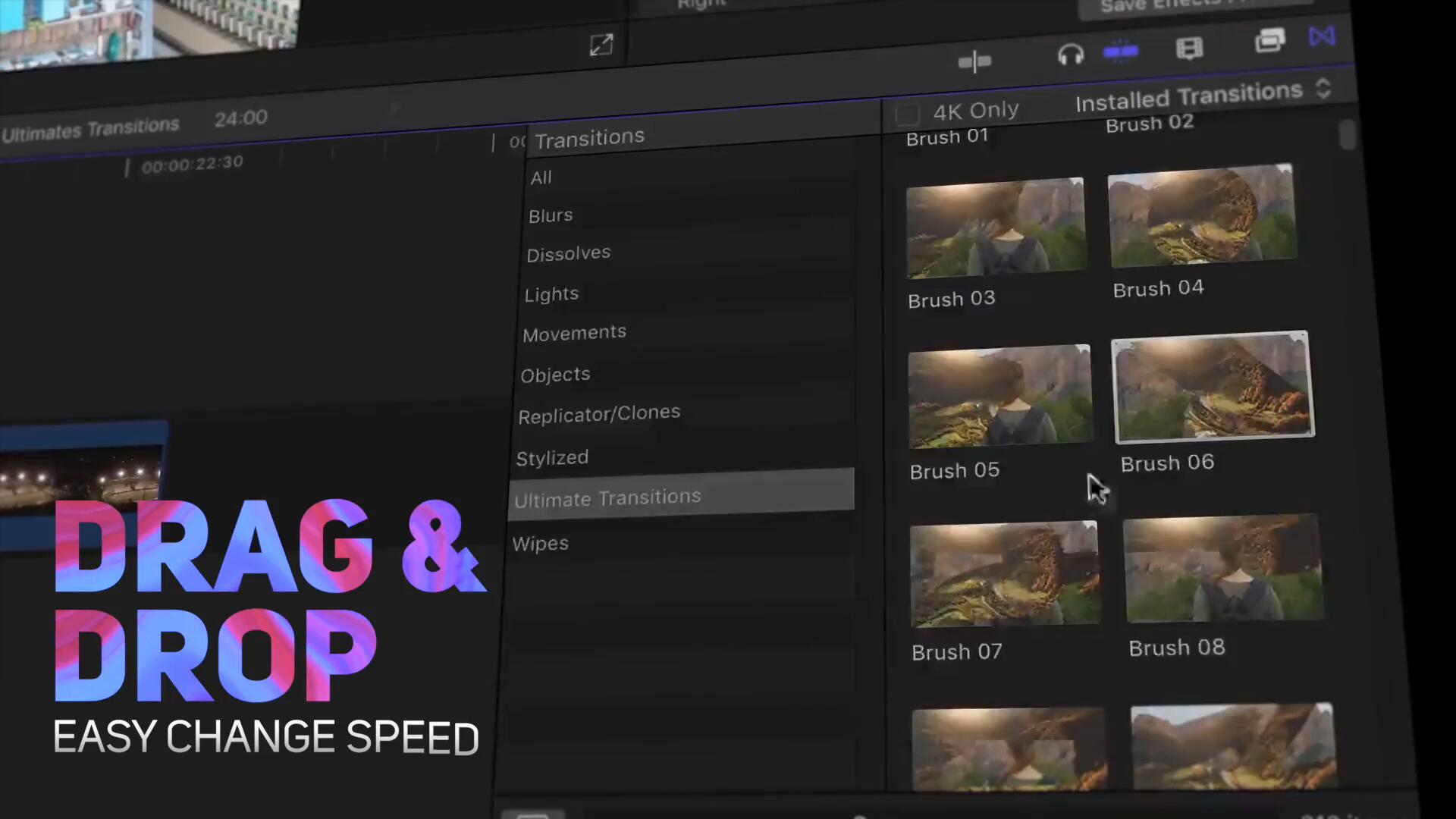The width and height of the screenshot is (1456, 819).
Task: Select the Brush 03 transition thumbnail
Action: pos(996,227)
